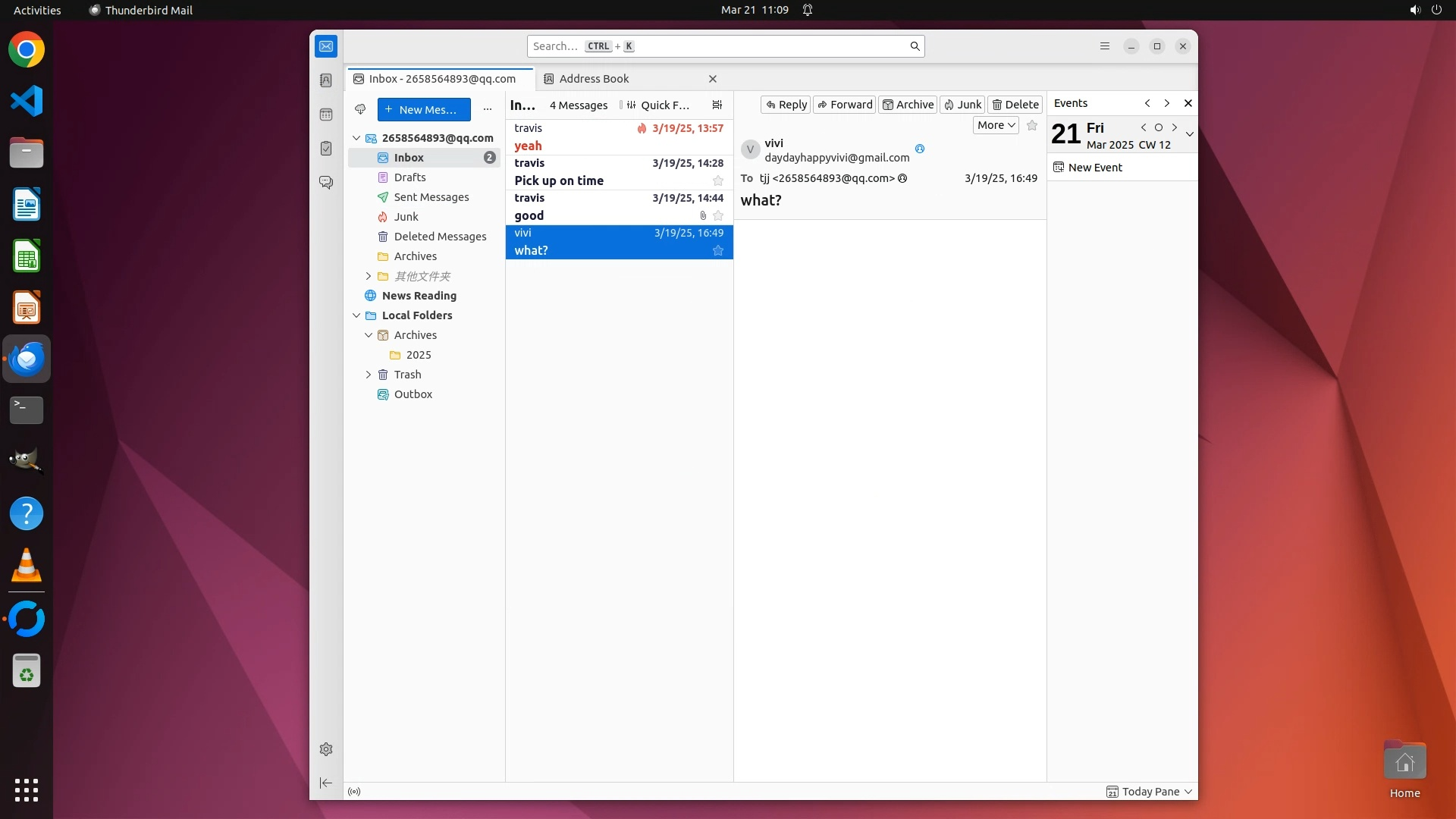Open the Tasks space in sidebar
The image size is (1456, 819).
326,149
